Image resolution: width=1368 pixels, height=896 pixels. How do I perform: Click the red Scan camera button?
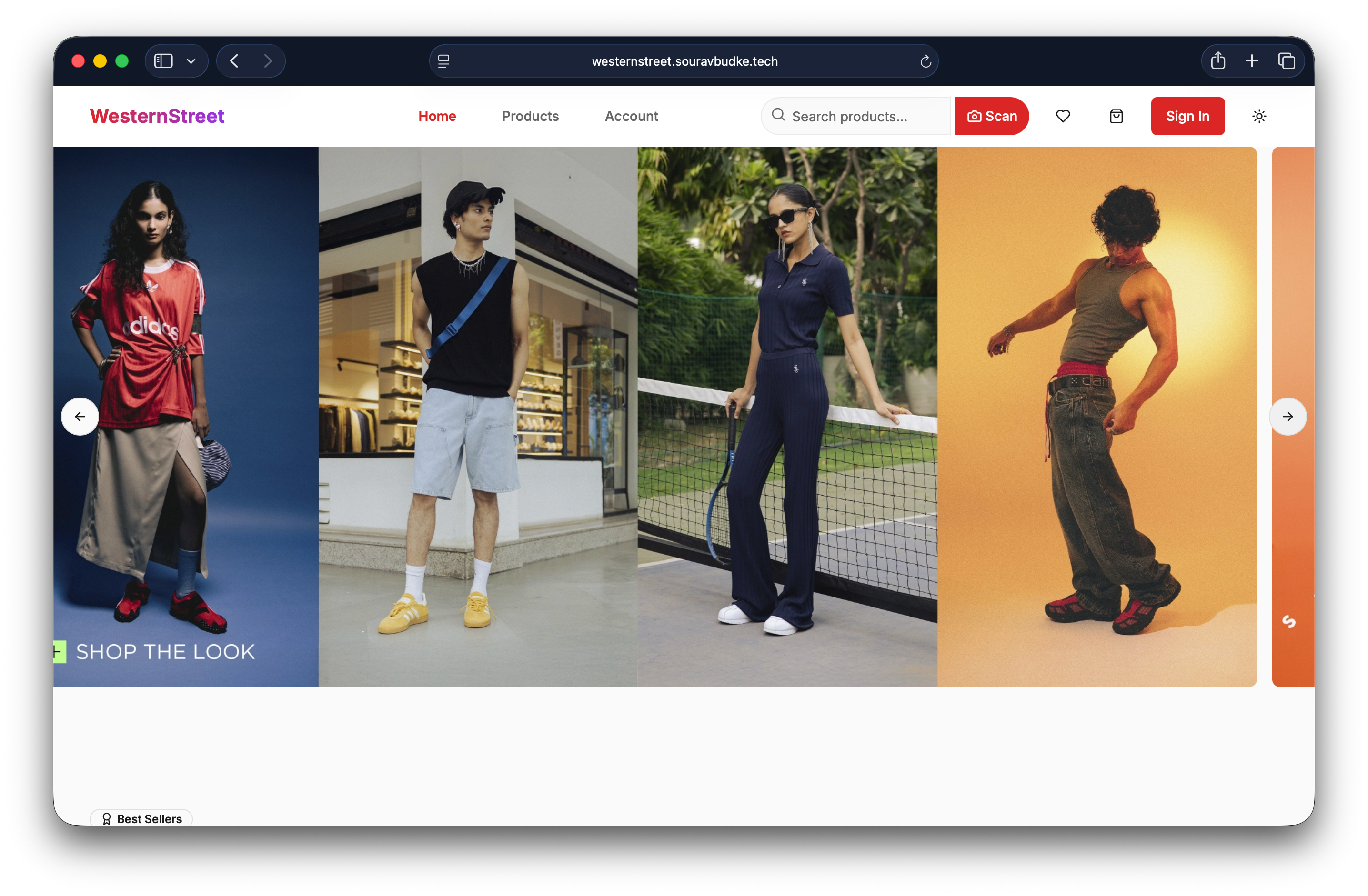click(992, 116)
